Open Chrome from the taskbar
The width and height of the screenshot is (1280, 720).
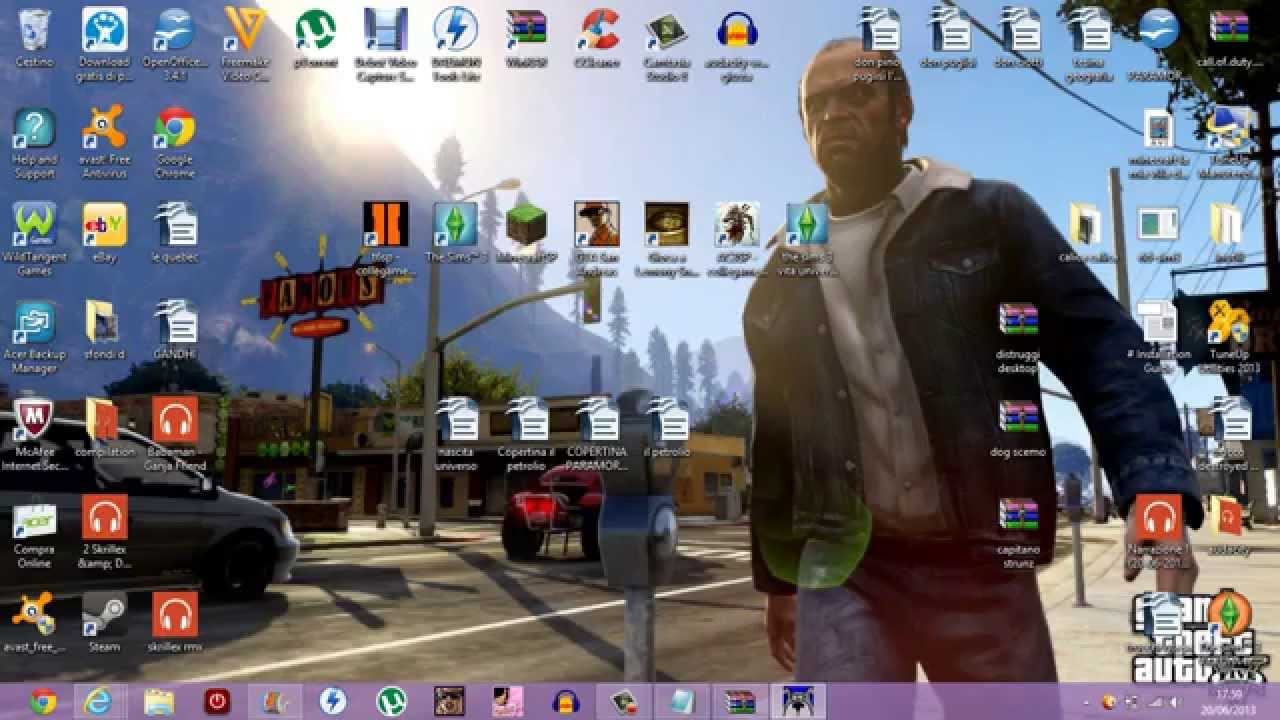42,701
